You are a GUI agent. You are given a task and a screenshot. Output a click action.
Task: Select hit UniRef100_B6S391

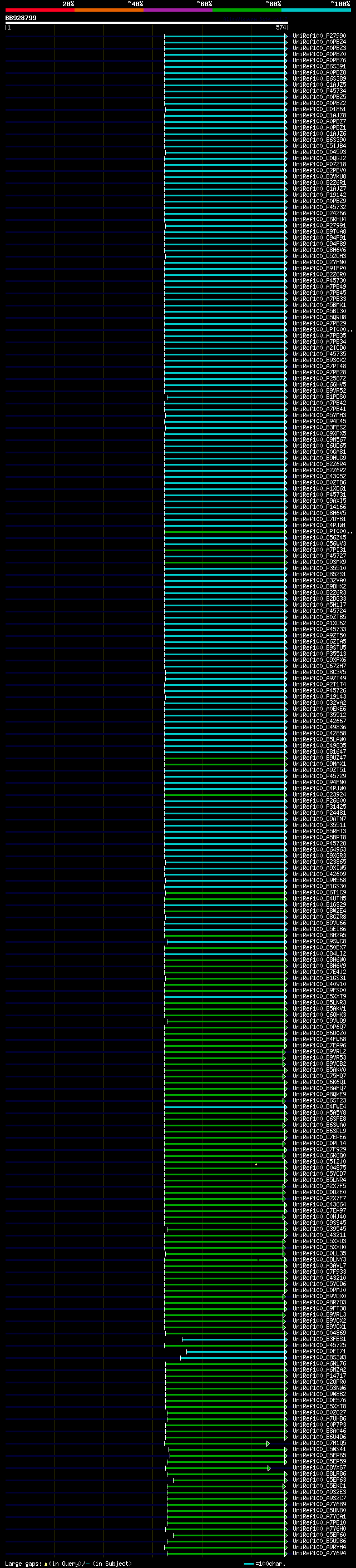click(319, 66)
